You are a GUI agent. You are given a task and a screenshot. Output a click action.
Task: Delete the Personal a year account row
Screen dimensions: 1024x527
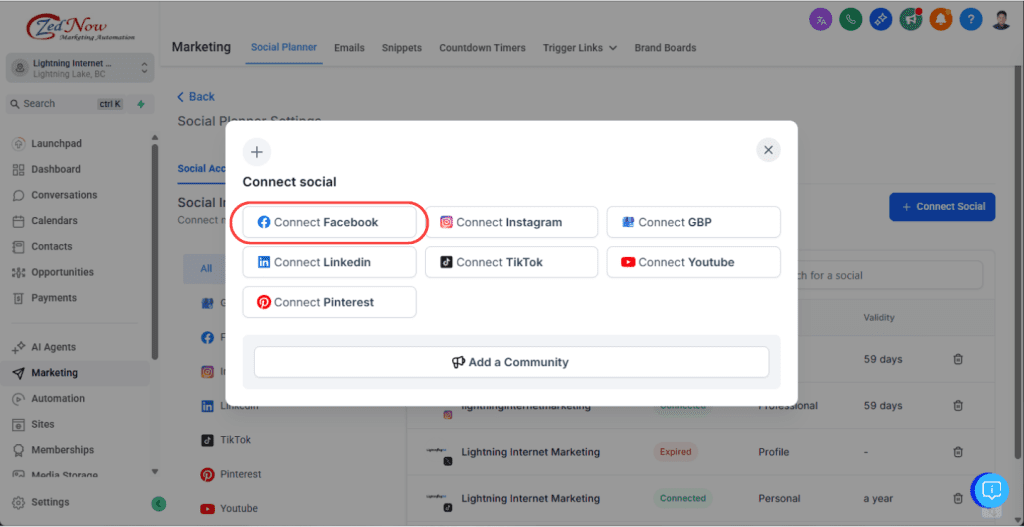958,498
